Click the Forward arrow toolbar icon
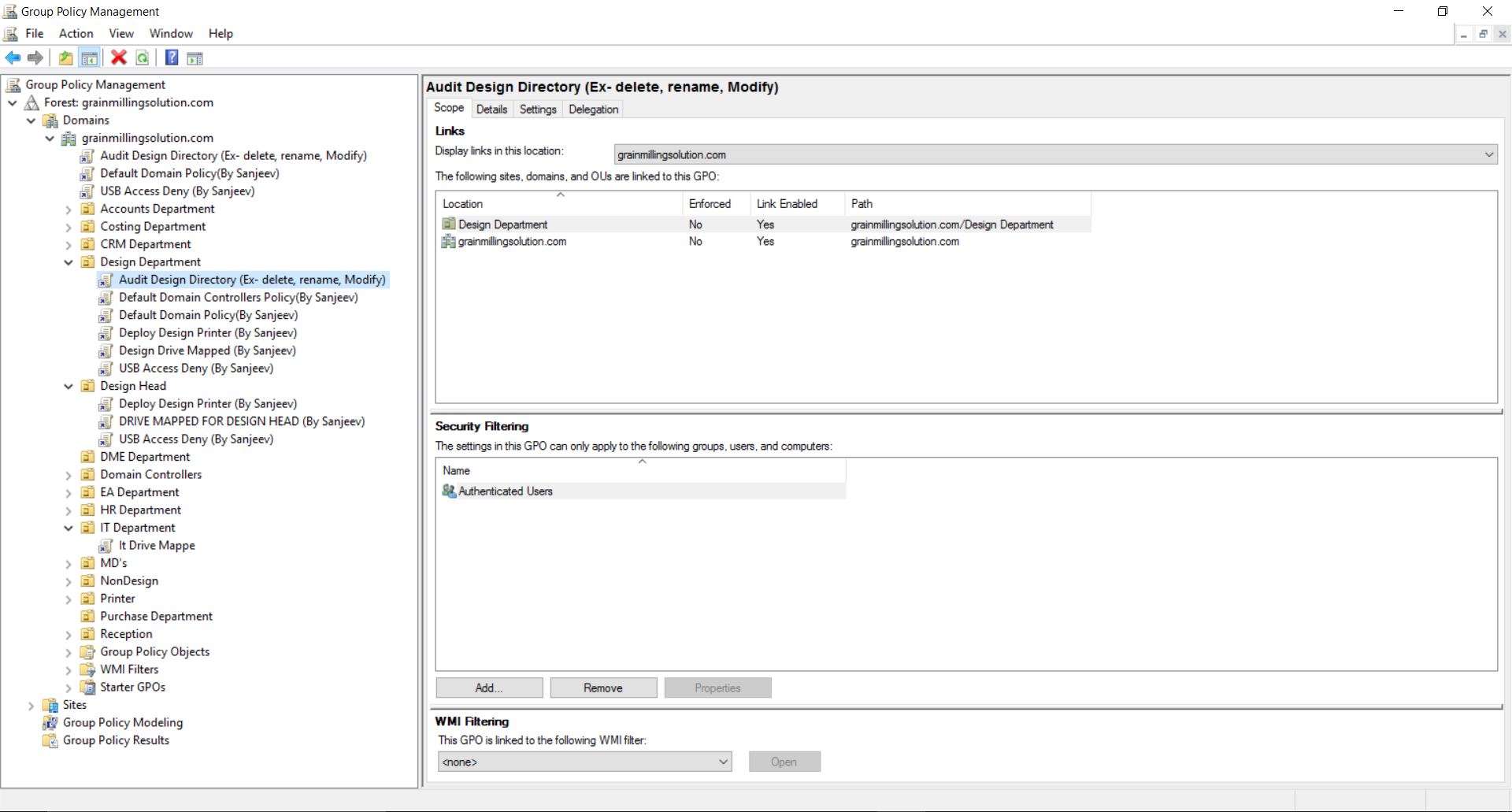The image size is (1512, 812). click(x=35, y=57)
